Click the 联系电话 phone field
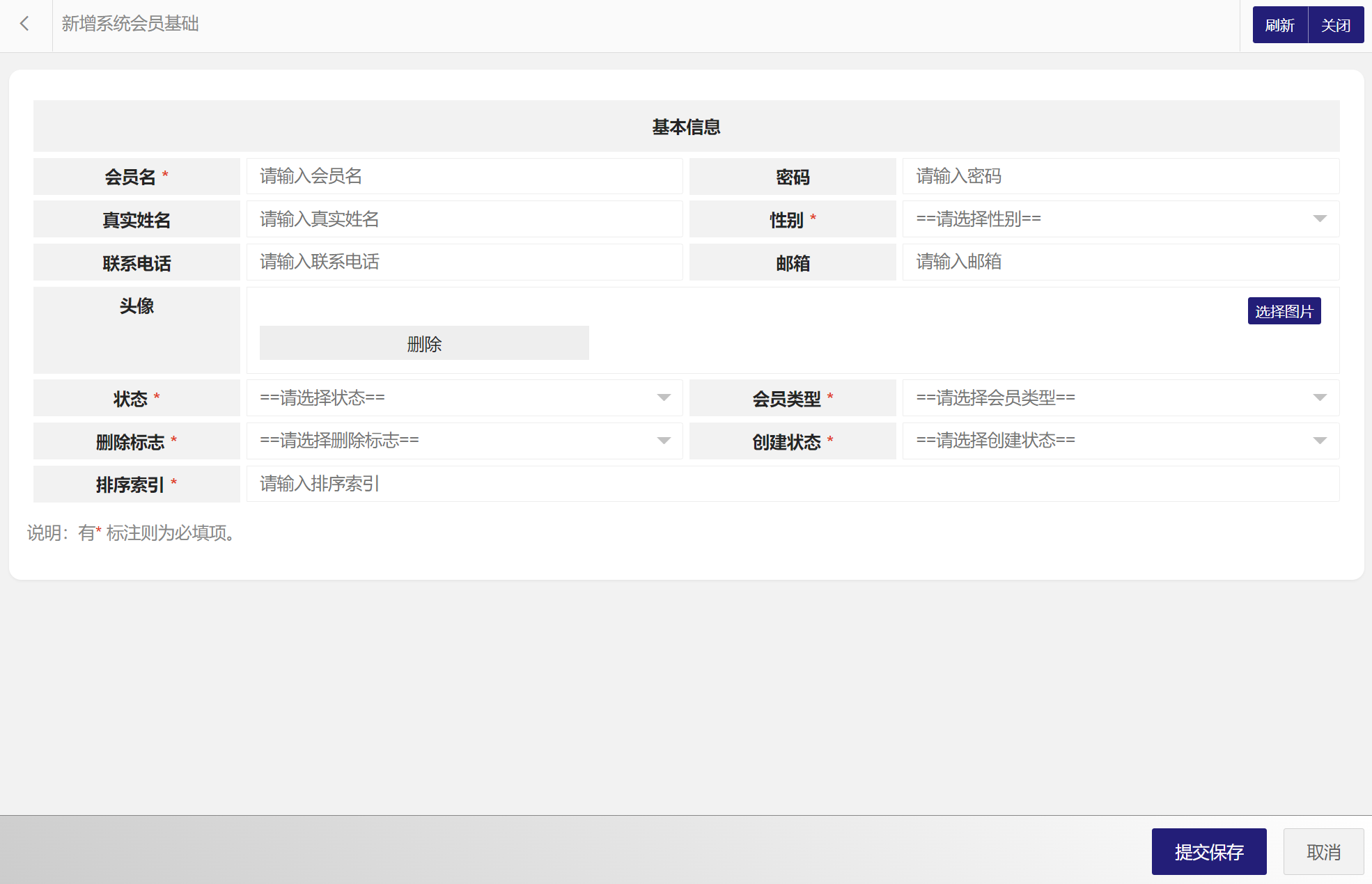 (x=464, y=262)
